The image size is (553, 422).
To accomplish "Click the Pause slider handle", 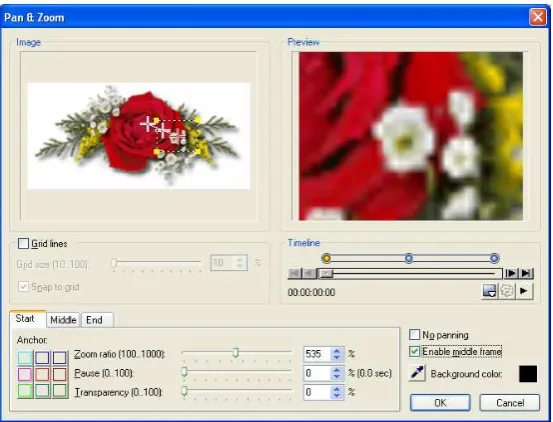I will pos(184,371).
